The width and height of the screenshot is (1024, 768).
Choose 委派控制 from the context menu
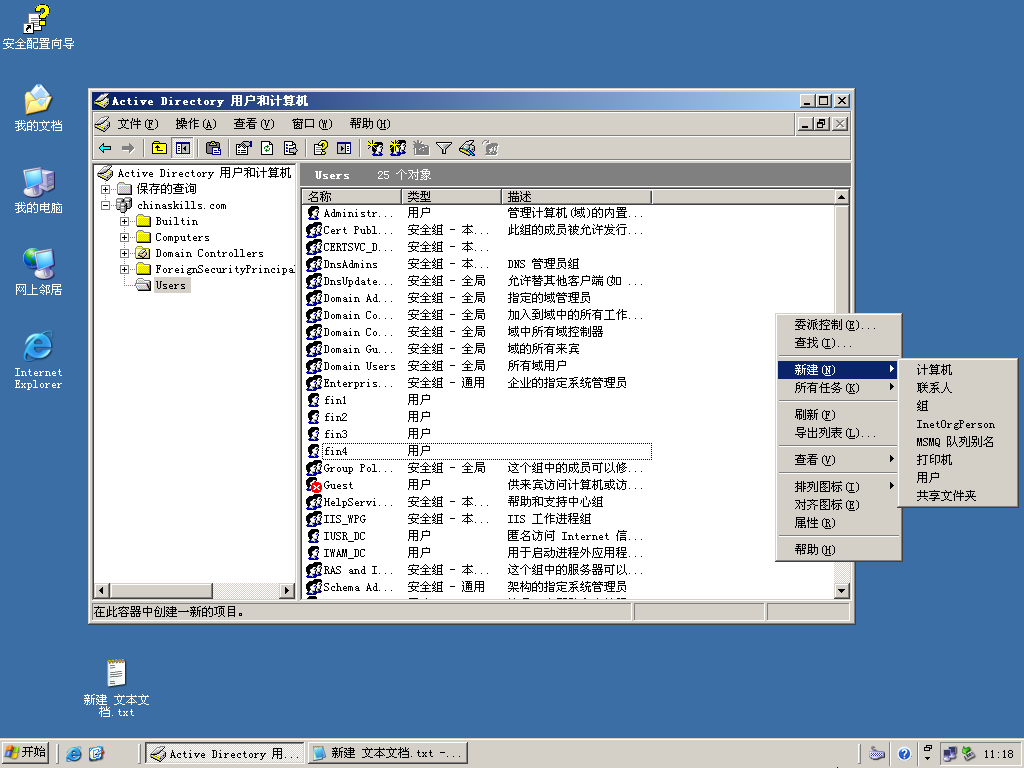coord(839,325)
